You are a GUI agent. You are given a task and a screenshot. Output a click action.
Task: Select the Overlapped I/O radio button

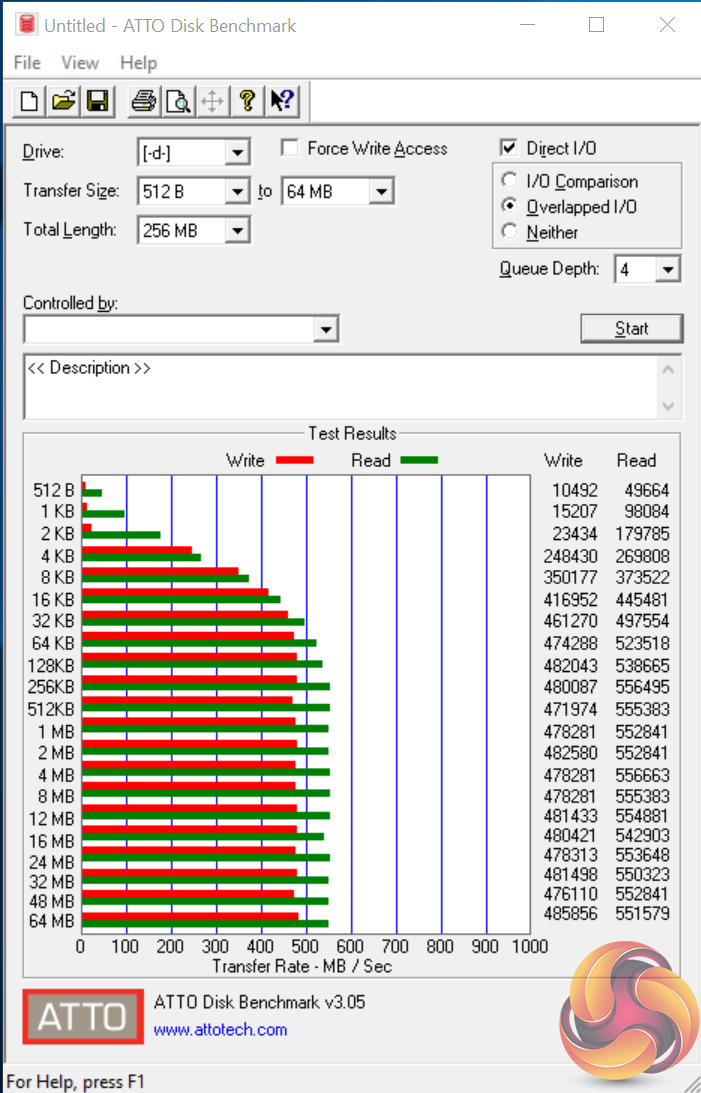(509, 206)
